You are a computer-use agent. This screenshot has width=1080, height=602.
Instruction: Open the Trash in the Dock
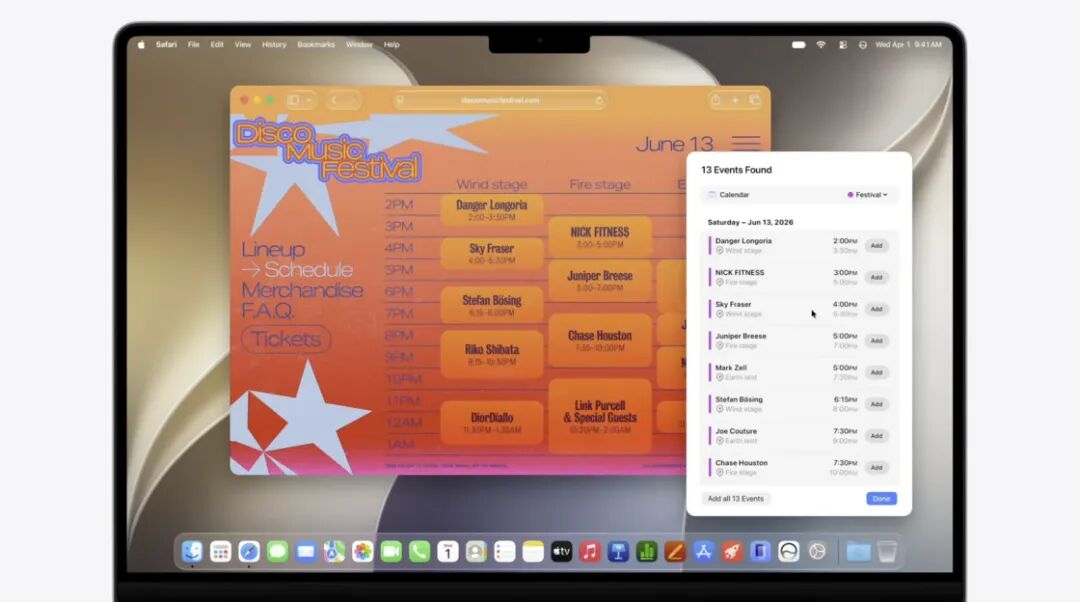click(887, 551)
